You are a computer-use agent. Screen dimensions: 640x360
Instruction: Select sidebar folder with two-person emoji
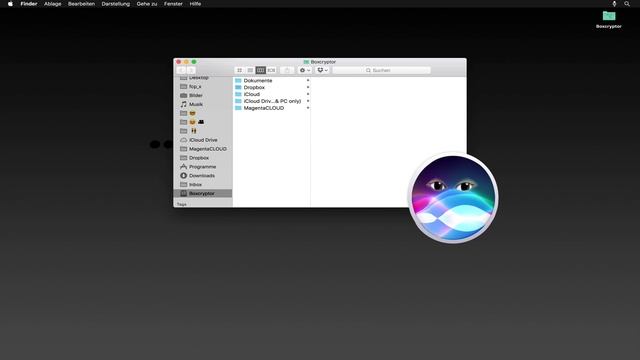[203, 131]
